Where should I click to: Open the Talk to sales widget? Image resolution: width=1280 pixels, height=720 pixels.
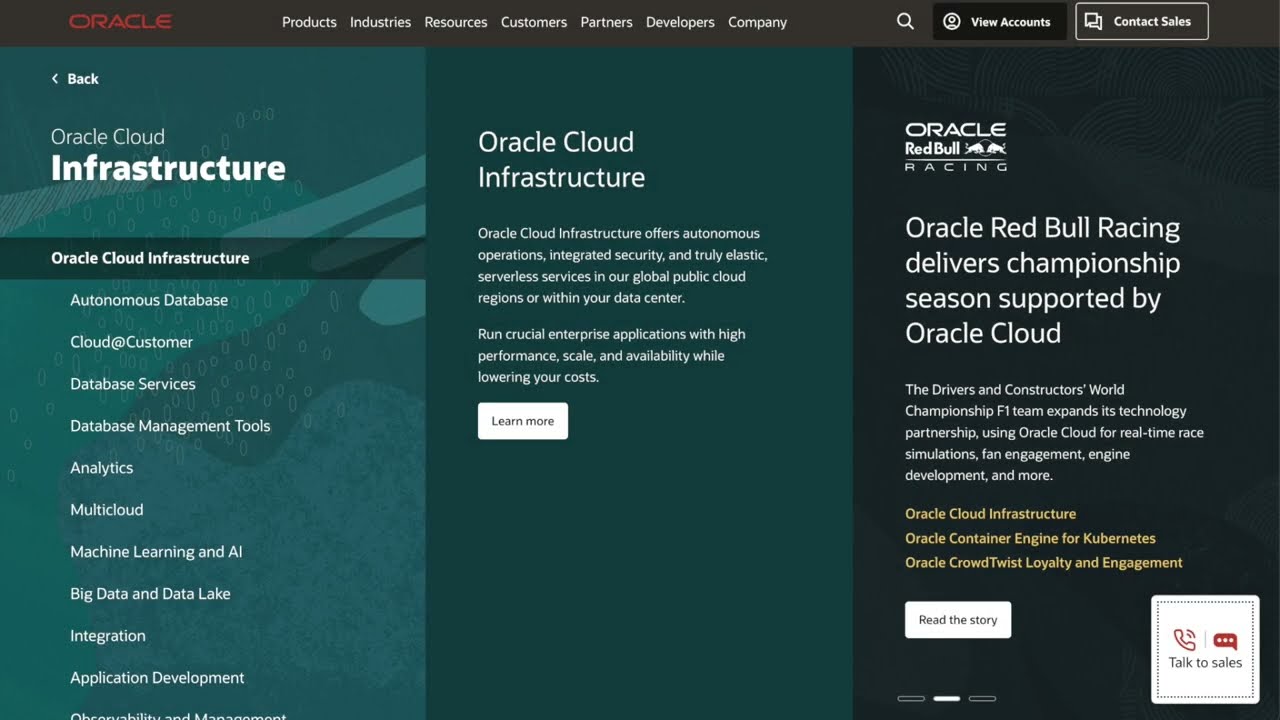click(x=1205, y=649)
